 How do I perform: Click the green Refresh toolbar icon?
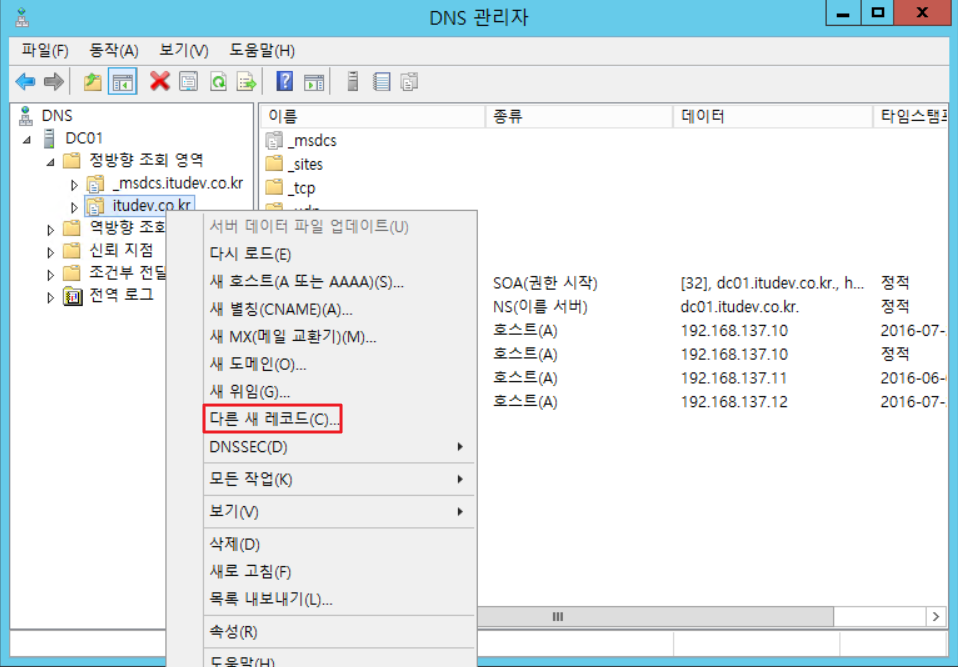coord(217,82)
